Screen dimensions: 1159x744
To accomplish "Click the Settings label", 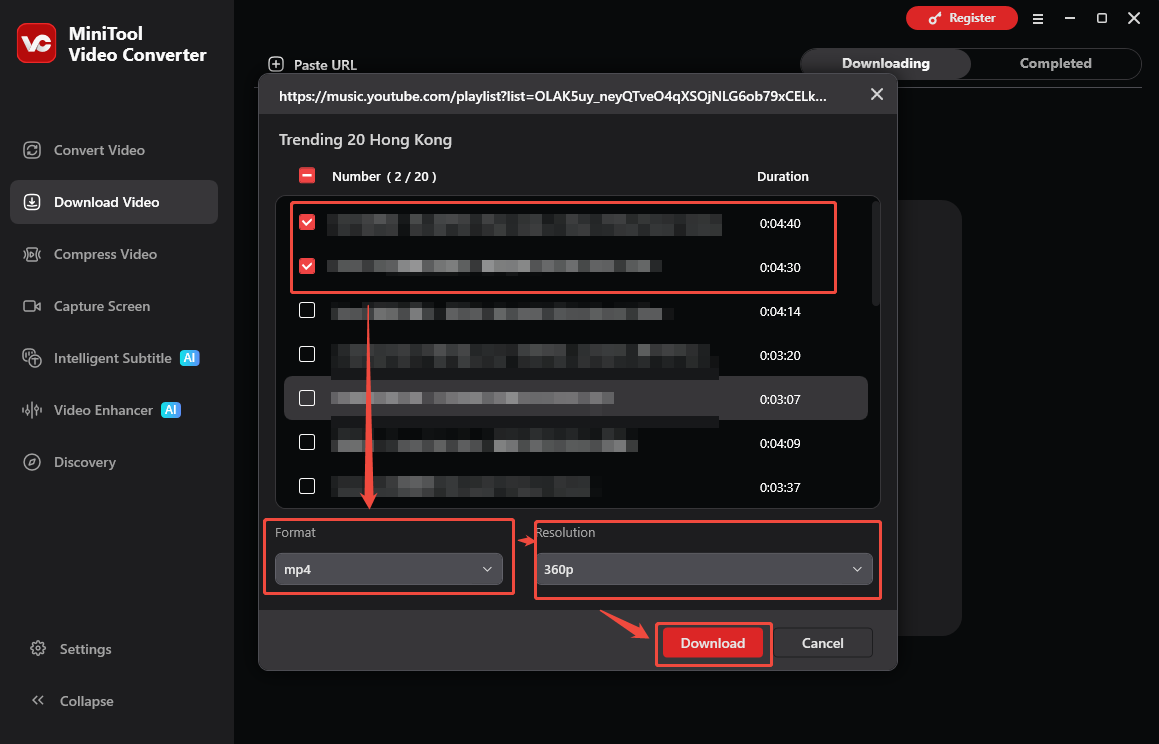I will (x=86, y=649).
